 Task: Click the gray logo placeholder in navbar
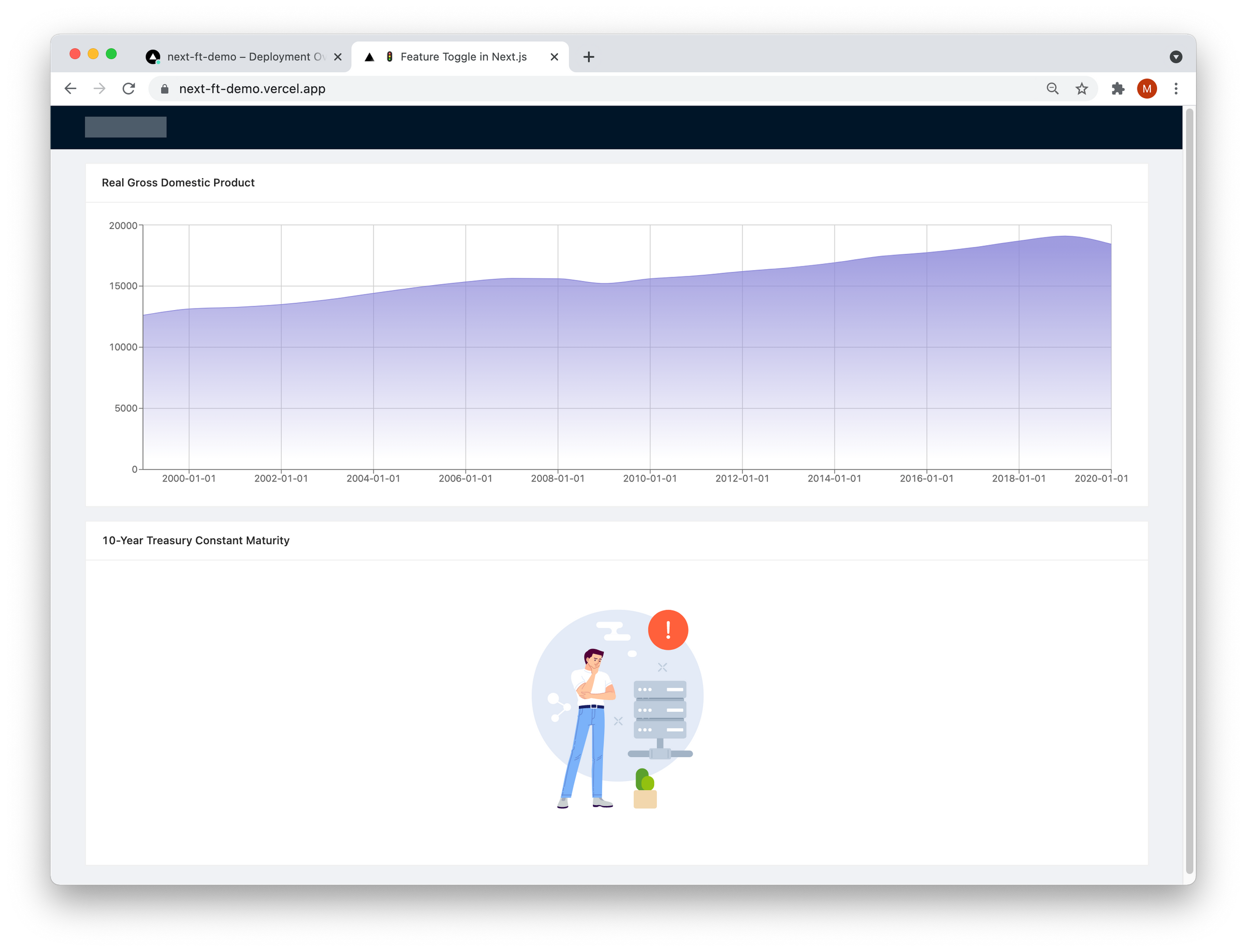pos(126,127)
